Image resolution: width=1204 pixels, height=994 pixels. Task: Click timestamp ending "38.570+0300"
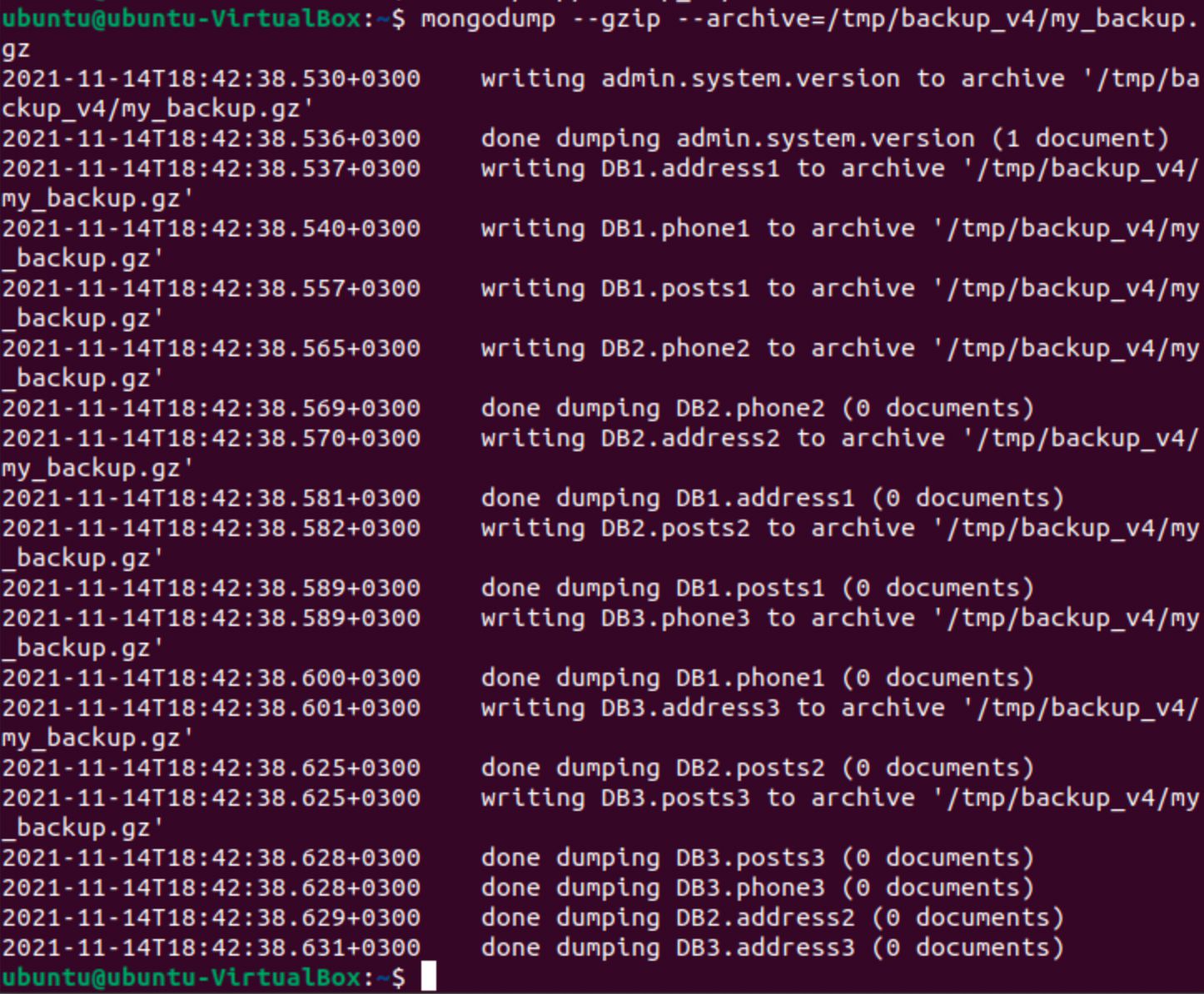point(211,438)
